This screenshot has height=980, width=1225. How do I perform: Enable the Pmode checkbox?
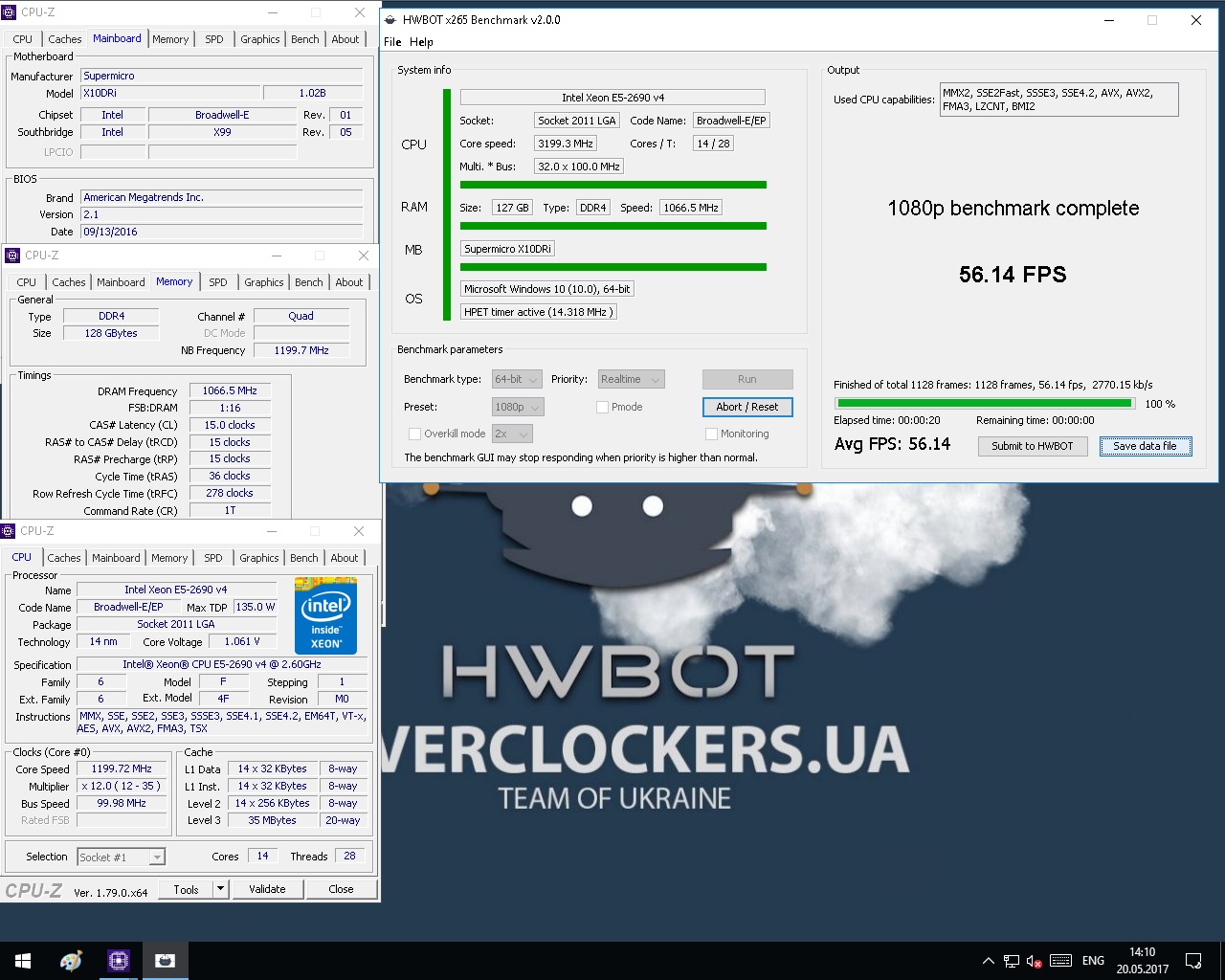[602, 407]
